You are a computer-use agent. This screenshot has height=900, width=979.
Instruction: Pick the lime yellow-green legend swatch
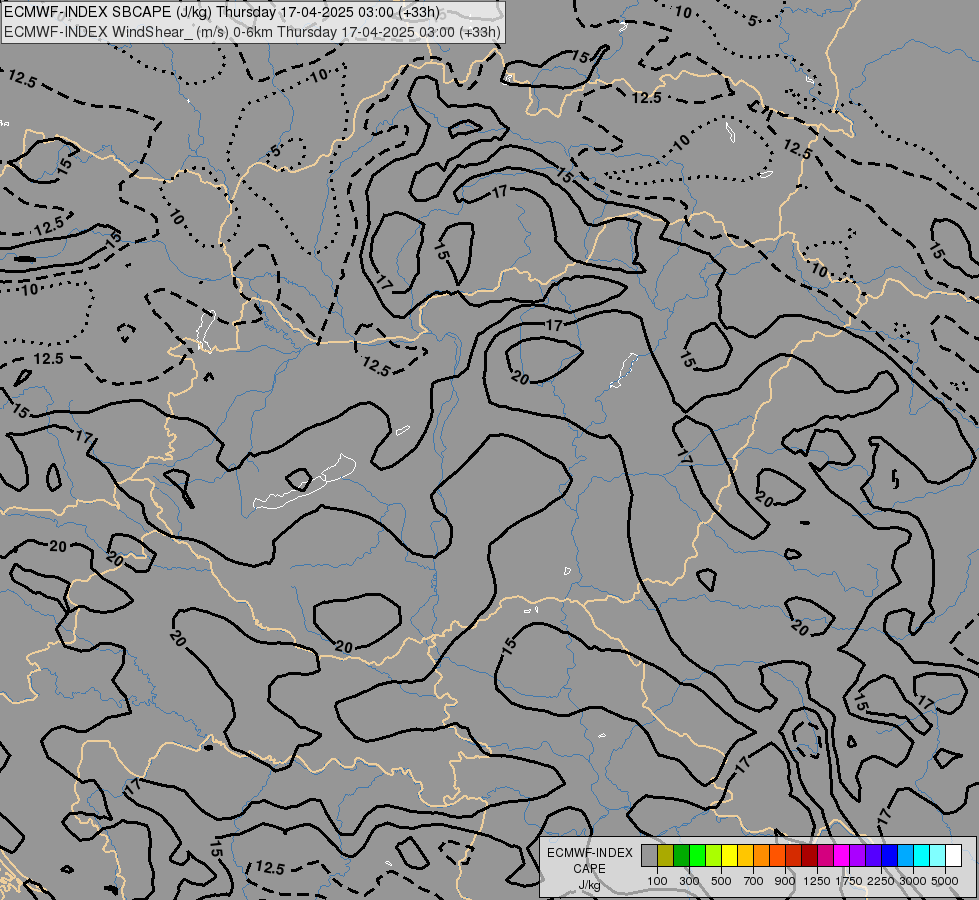tap(714, 856)
